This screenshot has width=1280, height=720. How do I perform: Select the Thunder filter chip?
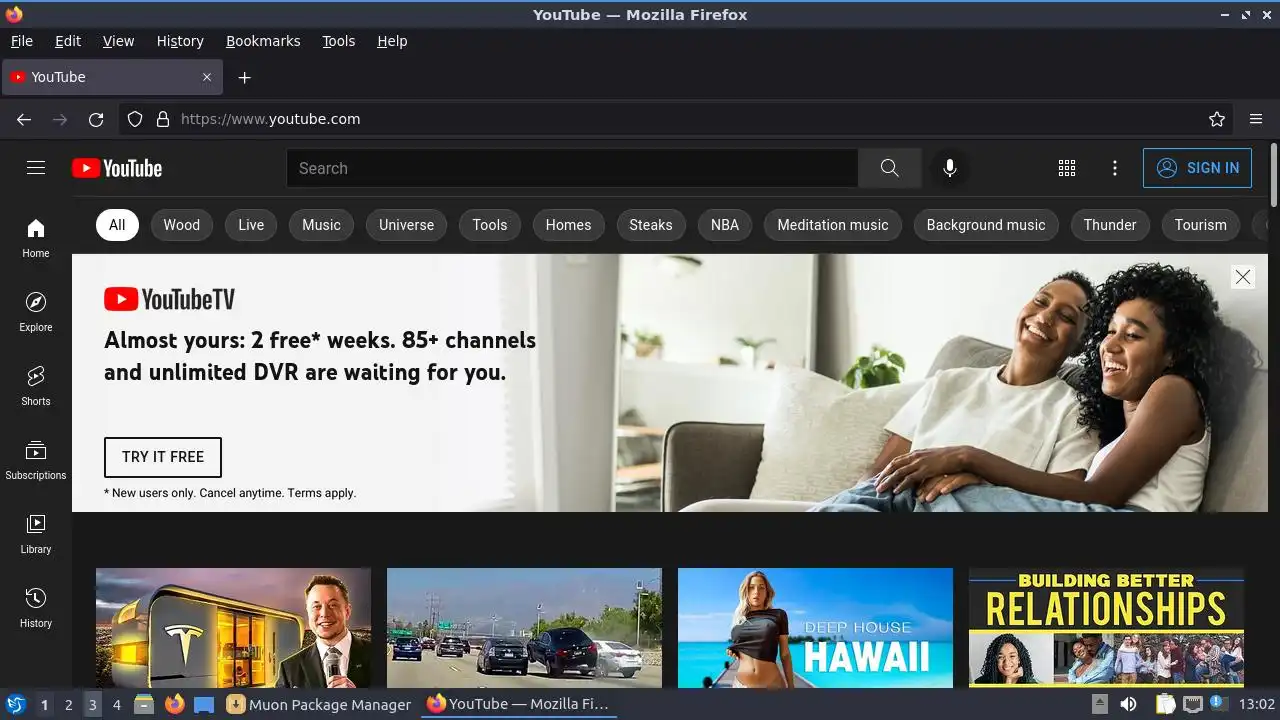tap(1110, 225)
